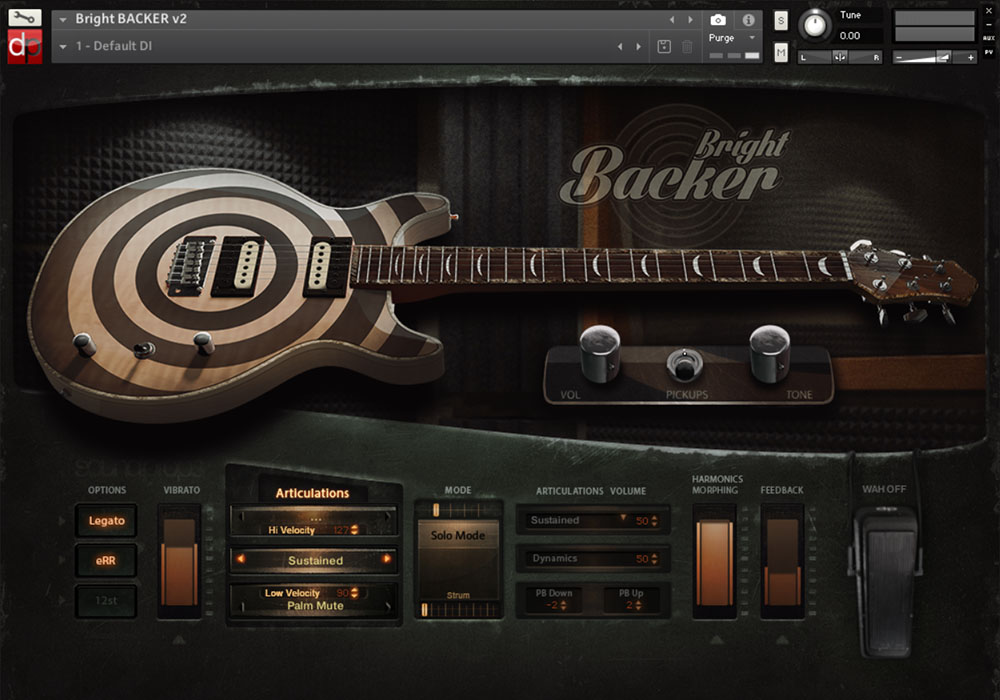Solo the instrument with S button
Screen dimensions: 1000x700
coord(781,21)
